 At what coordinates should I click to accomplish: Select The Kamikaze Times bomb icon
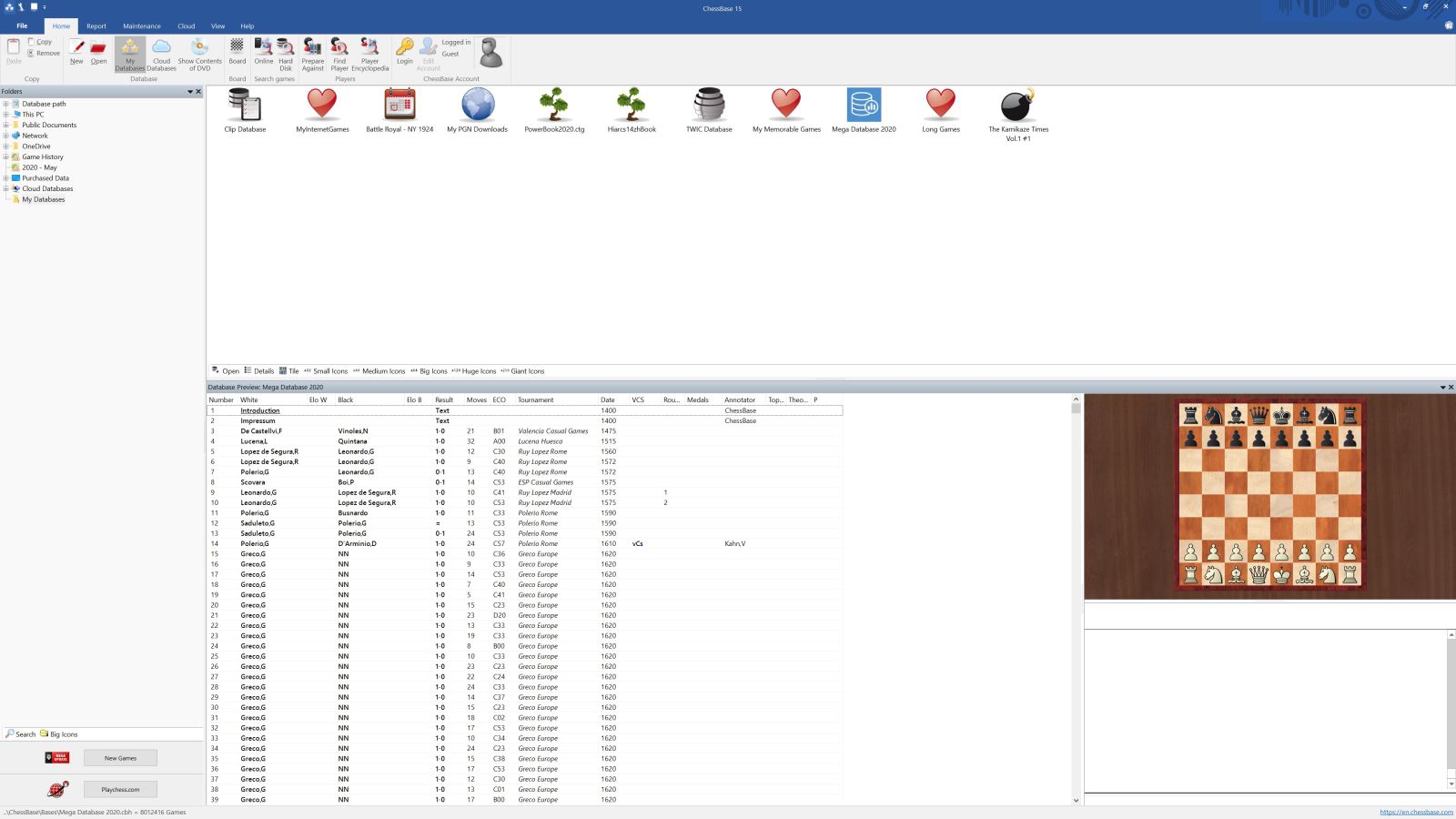click(x=1017, y=106)
